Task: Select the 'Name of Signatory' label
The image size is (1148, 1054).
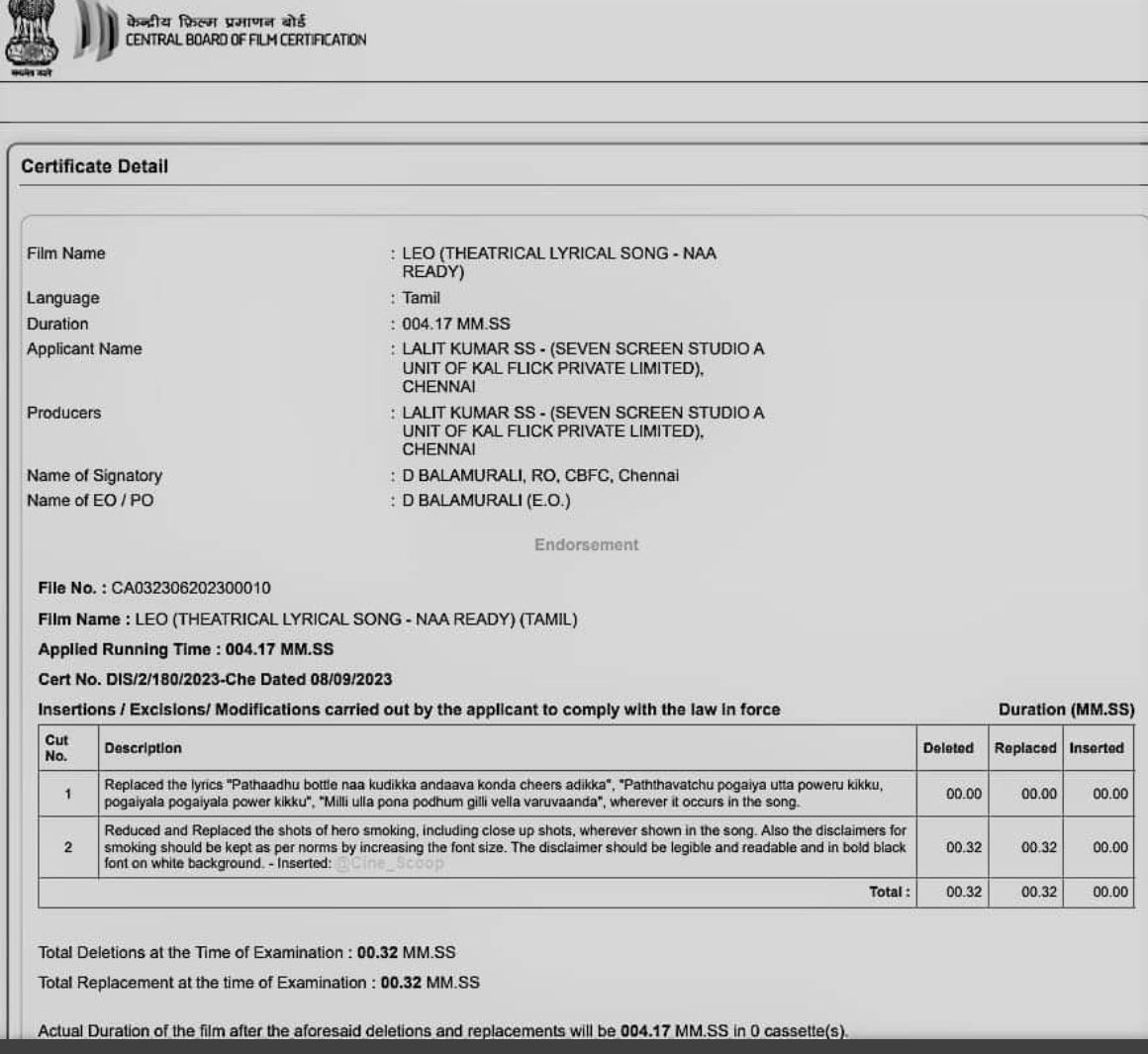Action: coord(94,476)
